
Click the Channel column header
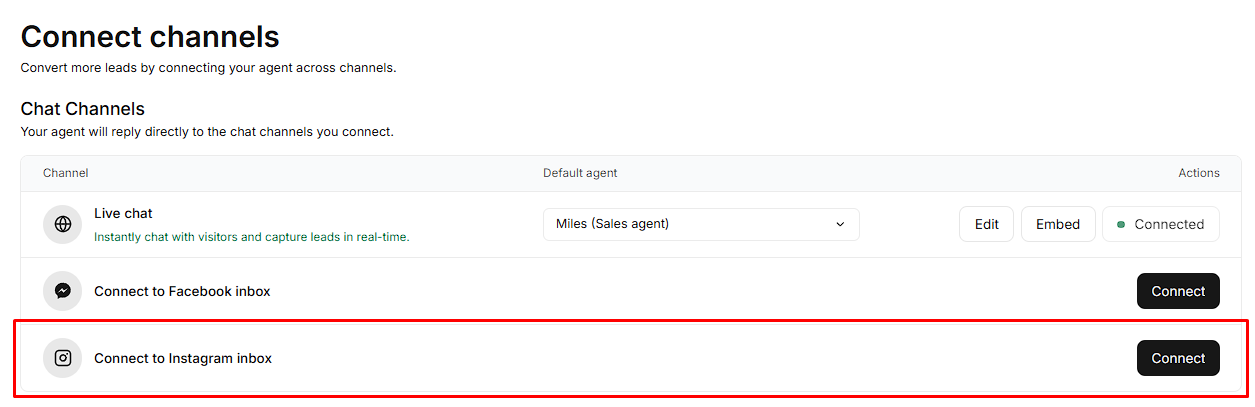(x=66, y=173)
